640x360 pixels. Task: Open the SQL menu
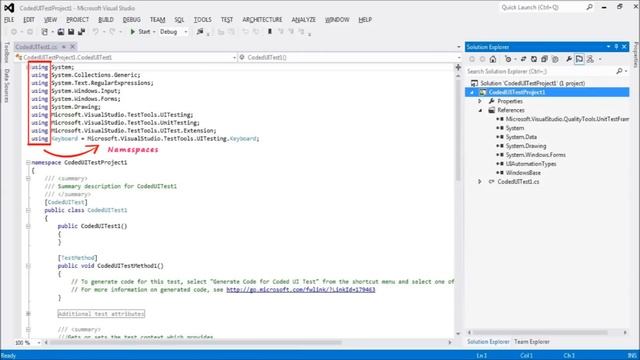pos(179,20)
